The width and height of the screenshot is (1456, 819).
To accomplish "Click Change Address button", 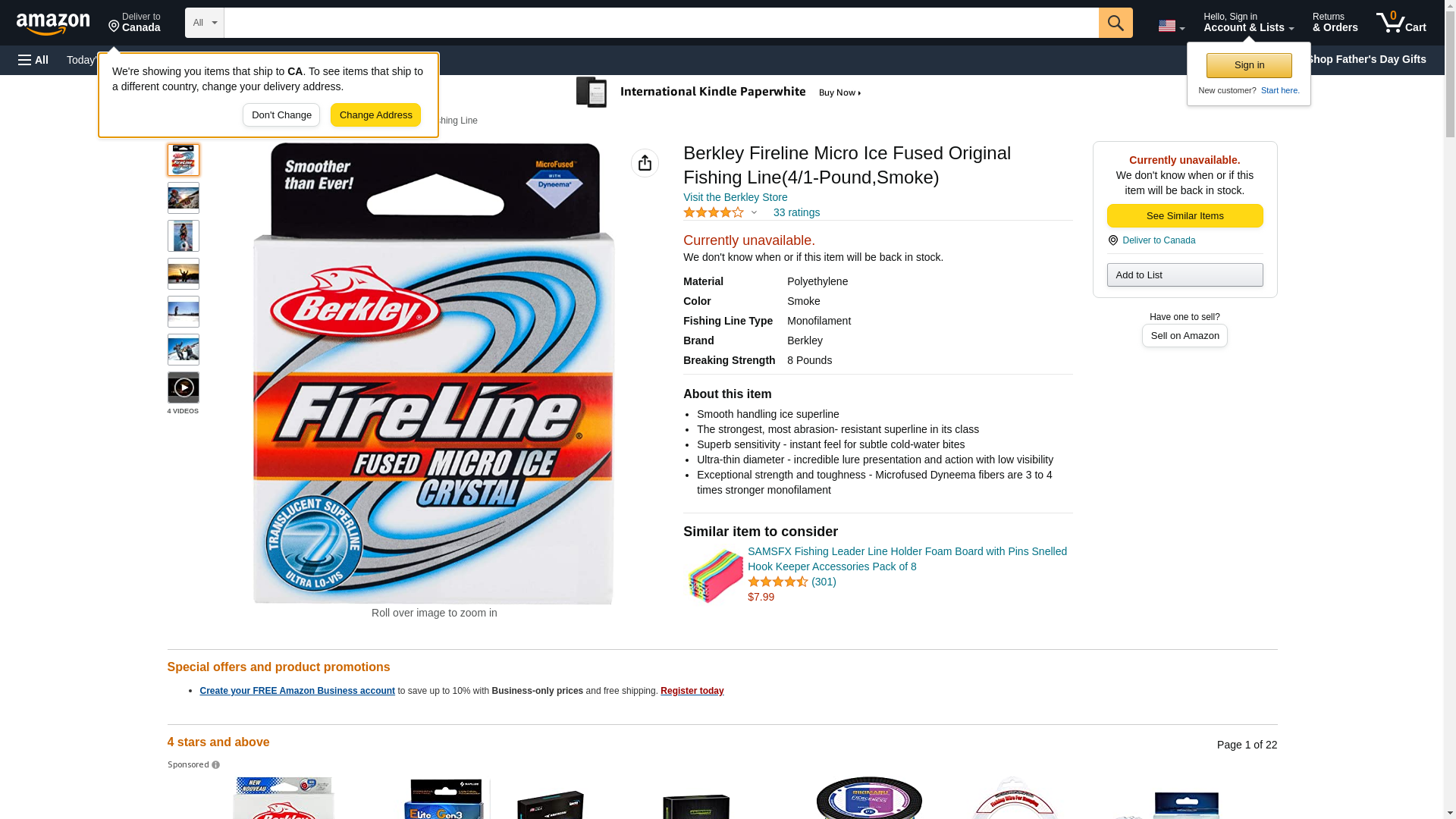I will 375,115.
